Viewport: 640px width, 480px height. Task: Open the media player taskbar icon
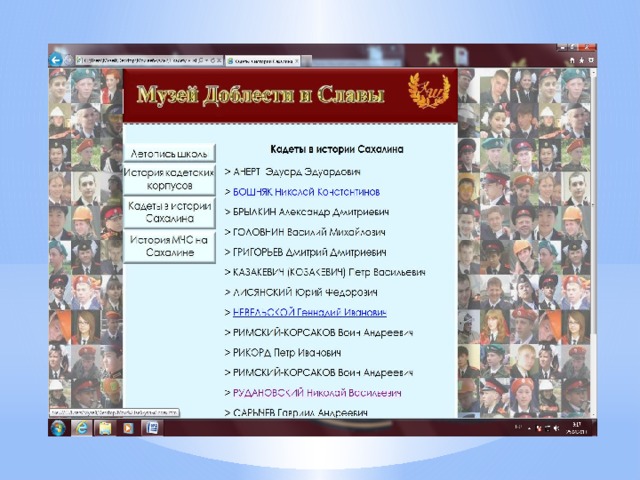coord(127,428)
